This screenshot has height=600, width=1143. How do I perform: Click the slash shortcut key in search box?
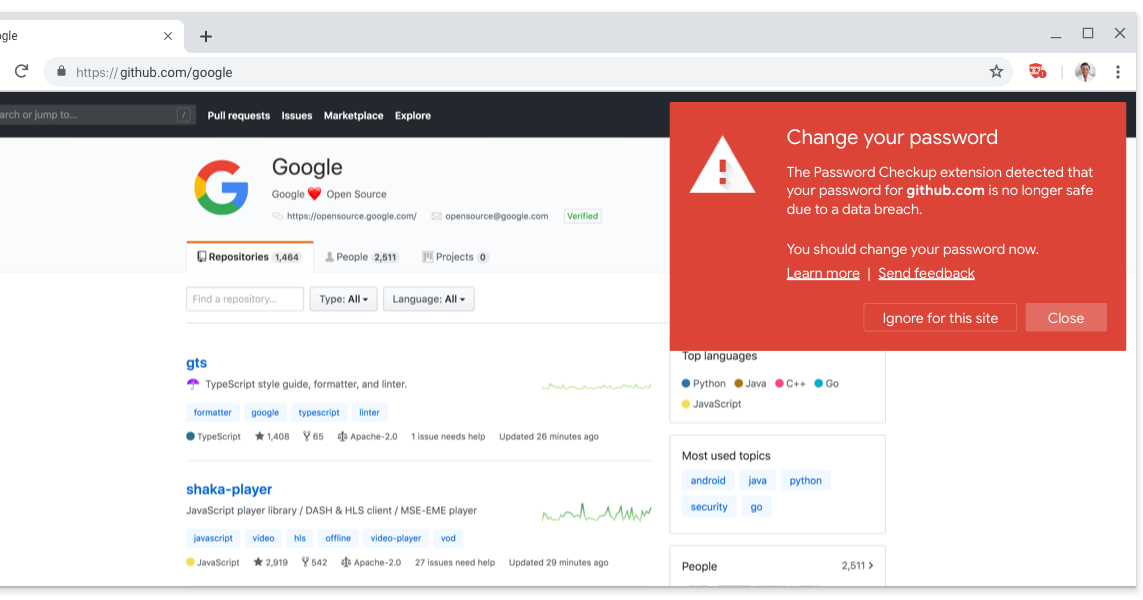[x=184, y=114]
